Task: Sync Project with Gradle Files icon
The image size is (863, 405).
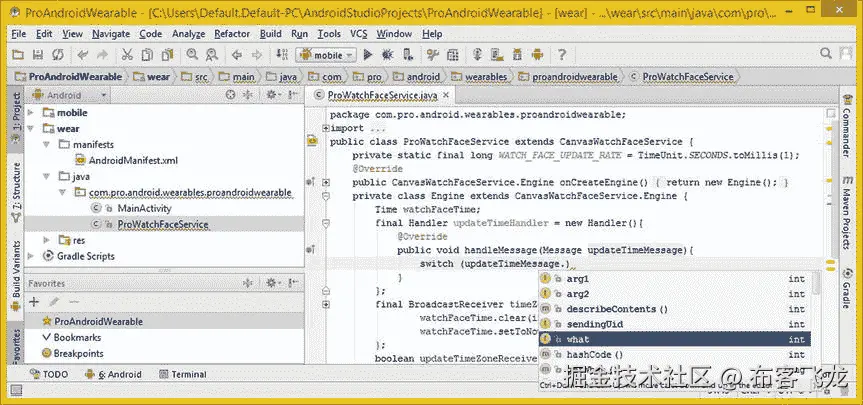Action: click(477, 54)
